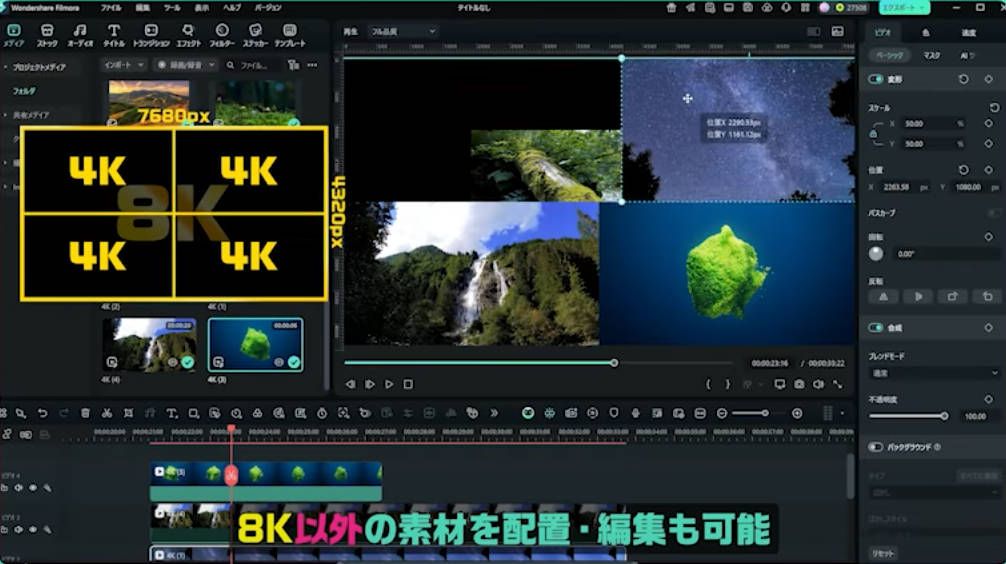The height and width of the screenshot is (564, 1006).
Task: Take a snapshot with the preview camera icon
Action: tap(799, 384)
